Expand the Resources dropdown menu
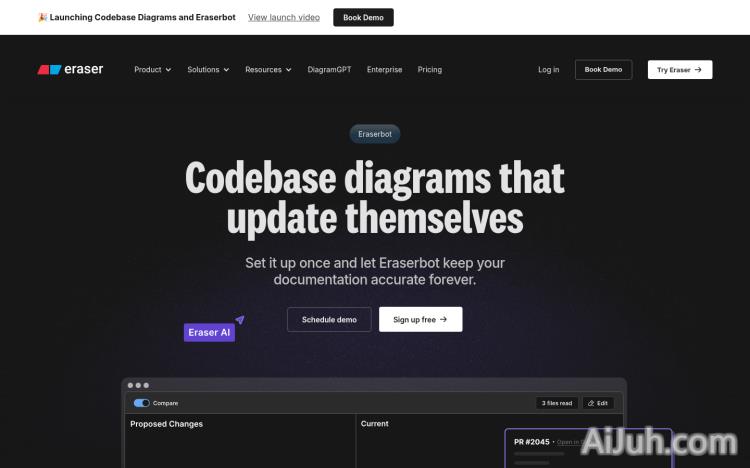Viewport: 750px width, 468px height. point(268,70)
